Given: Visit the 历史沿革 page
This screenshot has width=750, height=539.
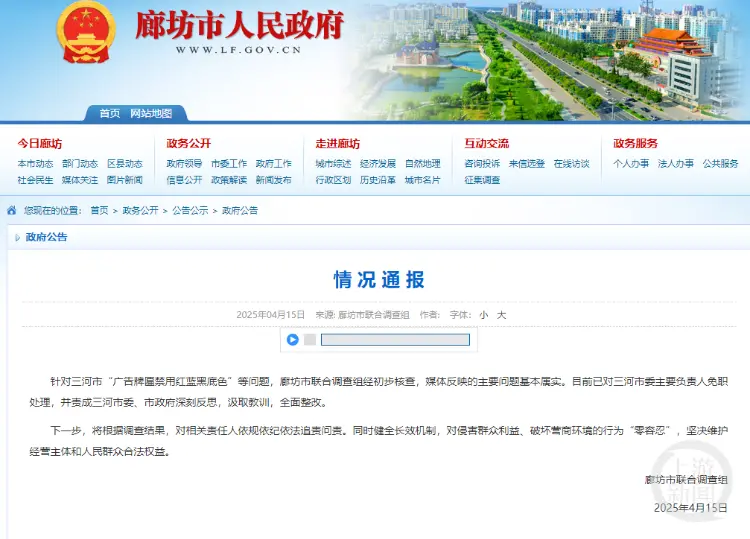Looking at the screenshot, I should pos(378,180).
